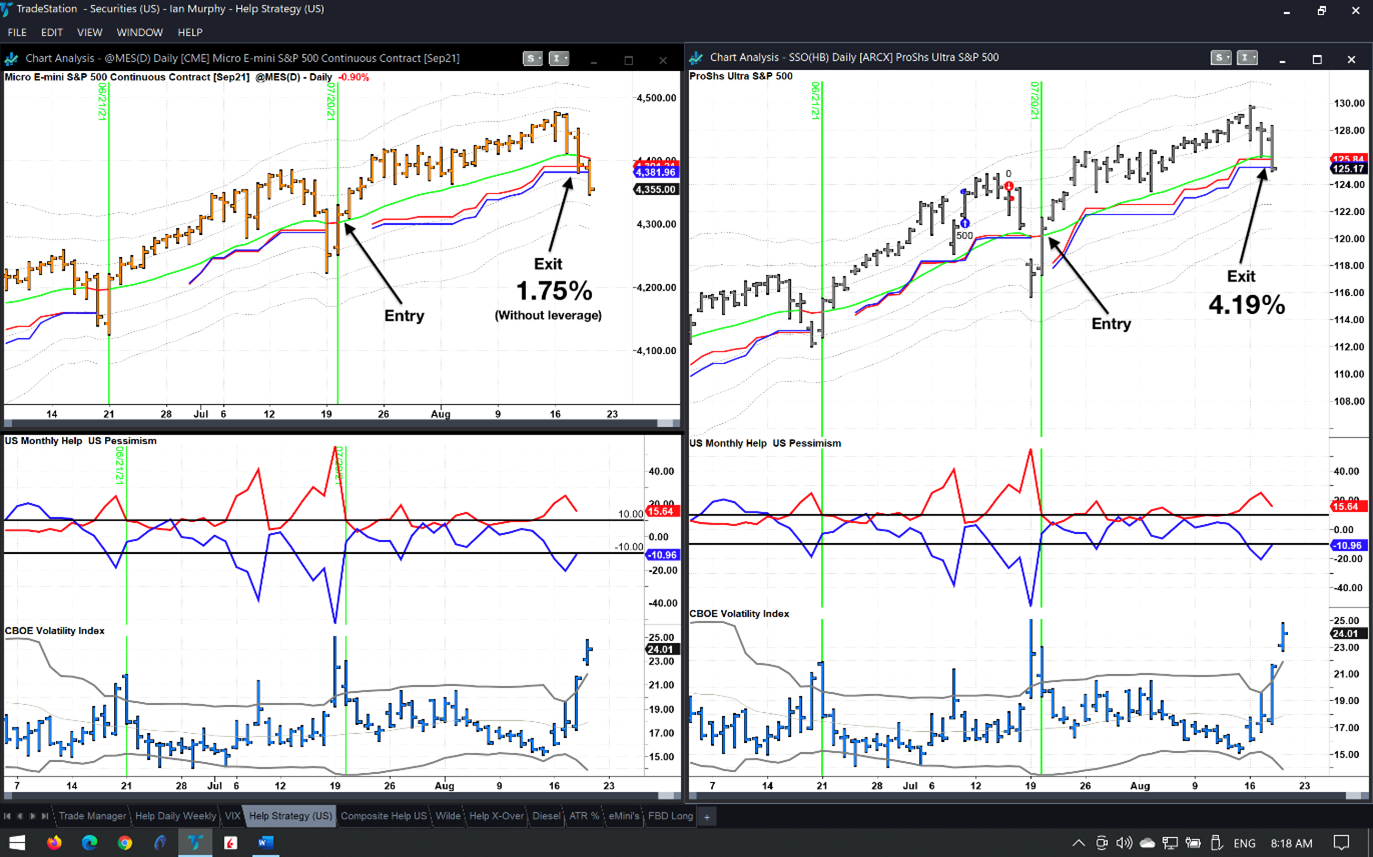Click the red buy marker on SSO chart
Image resolution: width=1373 pixels, height=857 pixels.
click(x=1009, y=187)
